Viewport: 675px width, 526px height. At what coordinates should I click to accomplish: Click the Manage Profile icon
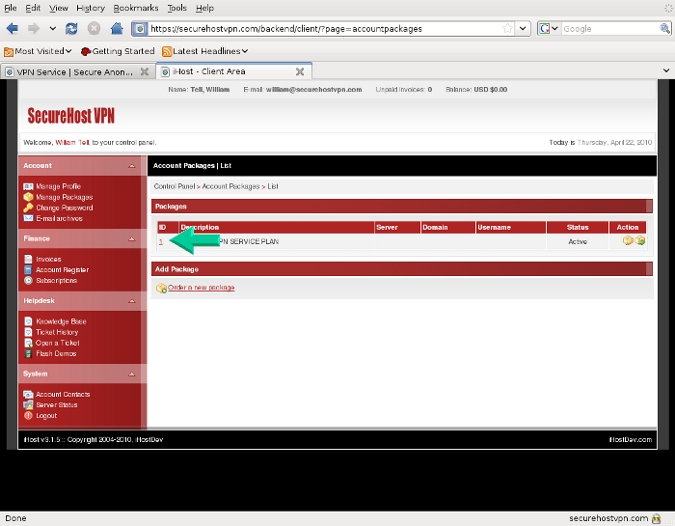point(28,186)
